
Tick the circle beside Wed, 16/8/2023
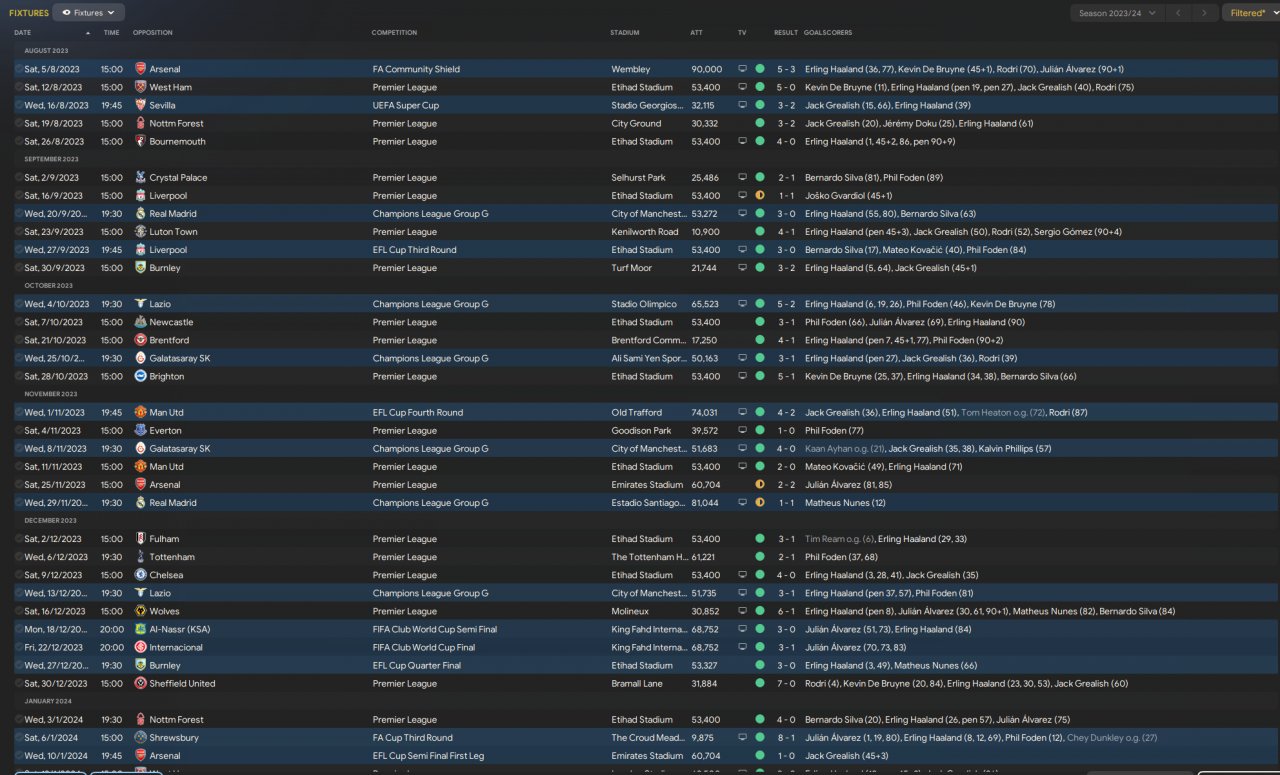(18, 105)
